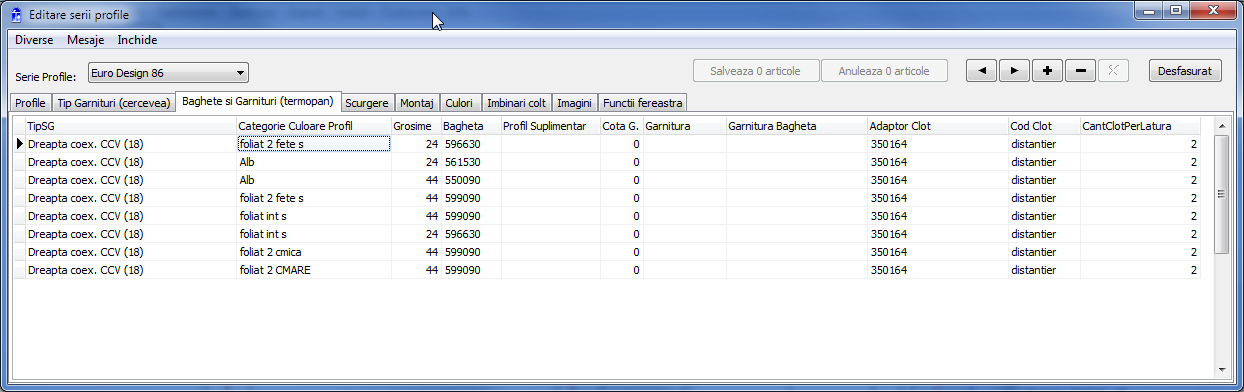Click the Cod Clot column header

[1044, 126]
